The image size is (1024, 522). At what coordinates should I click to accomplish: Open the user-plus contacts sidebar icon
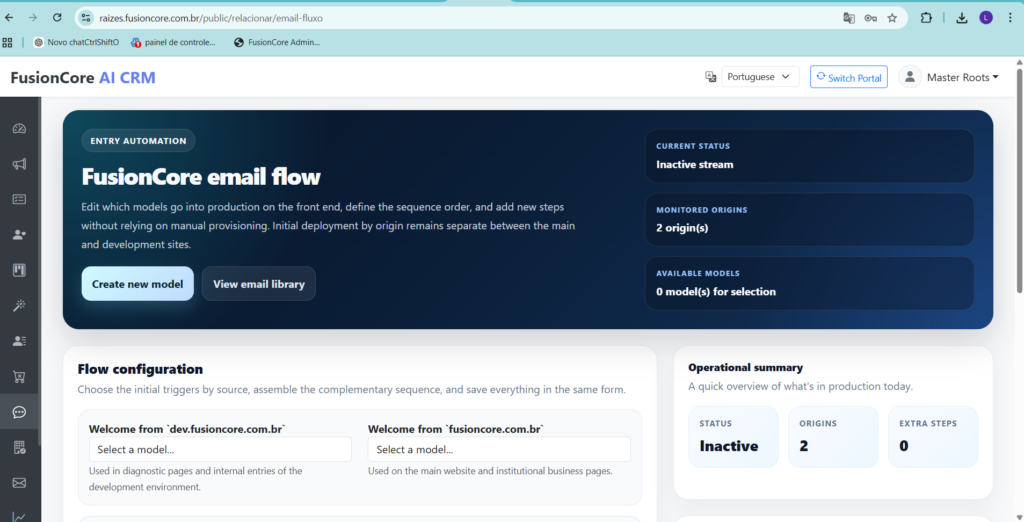click(19, 235)
